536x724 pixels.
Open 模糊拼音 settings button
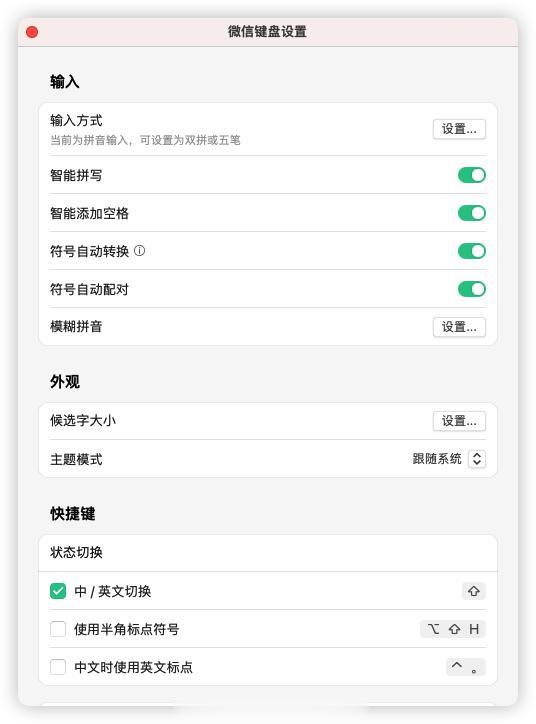[x=459, y=327]
